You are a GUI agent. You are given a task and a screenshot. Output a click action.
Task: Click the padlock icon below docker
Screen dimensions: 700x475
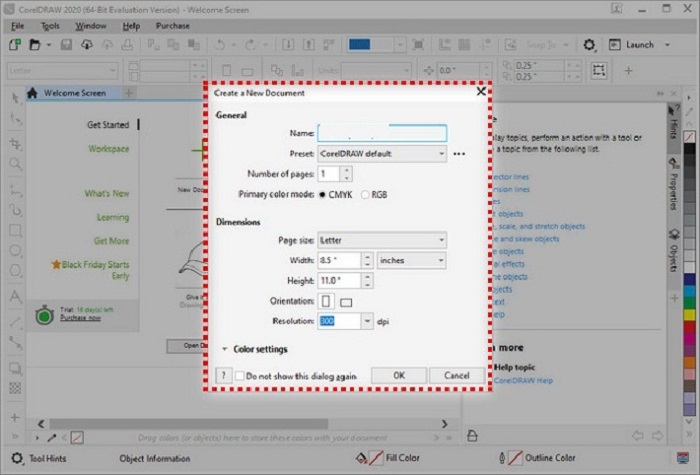pos(472,435)
